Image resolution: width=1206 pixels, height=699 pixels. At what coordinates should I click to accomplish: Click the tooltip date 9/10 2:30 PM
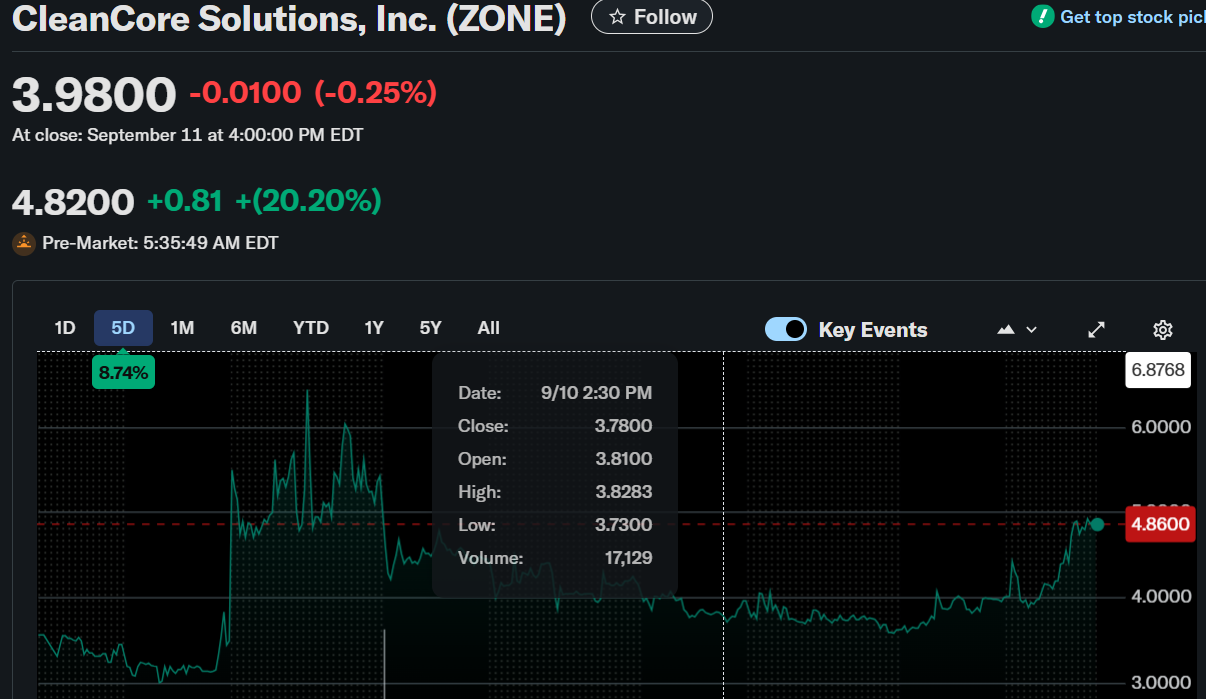click(596, 393)
